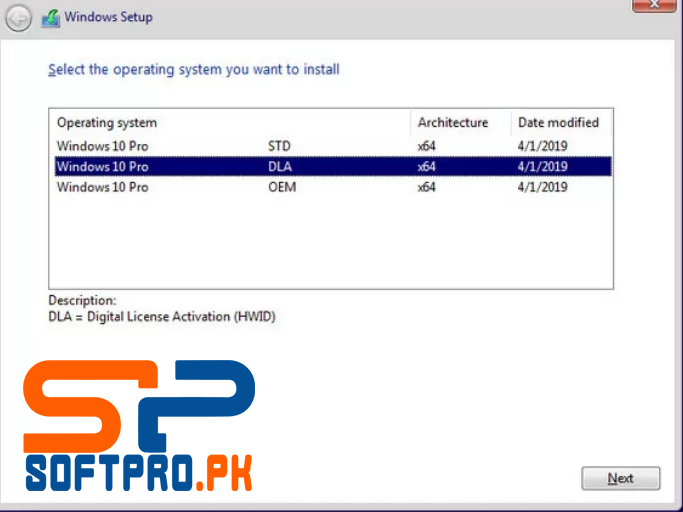Image resolution: width=683 pixels, height=512 pixels.
Task: Click the Digital License Activation description text
Action: (x=162, y=317)
